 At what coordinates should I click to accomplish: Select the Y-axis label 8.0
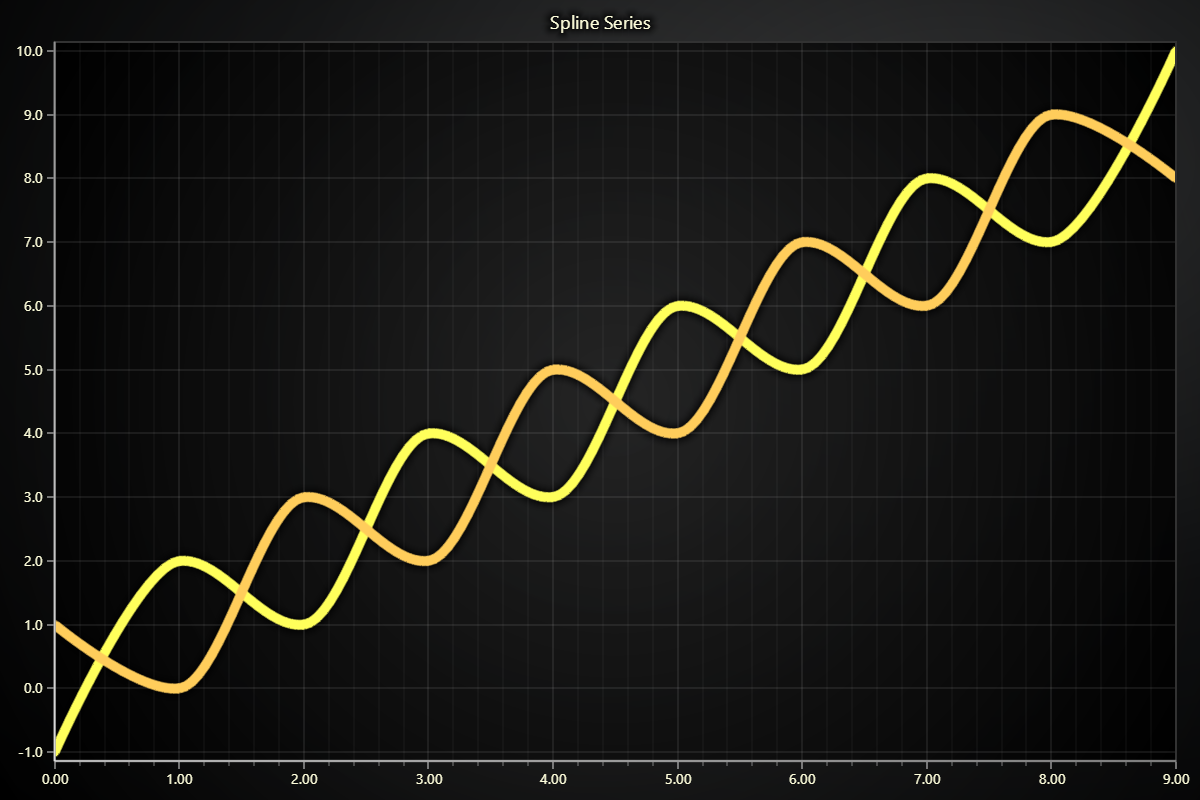pos(33,178)
